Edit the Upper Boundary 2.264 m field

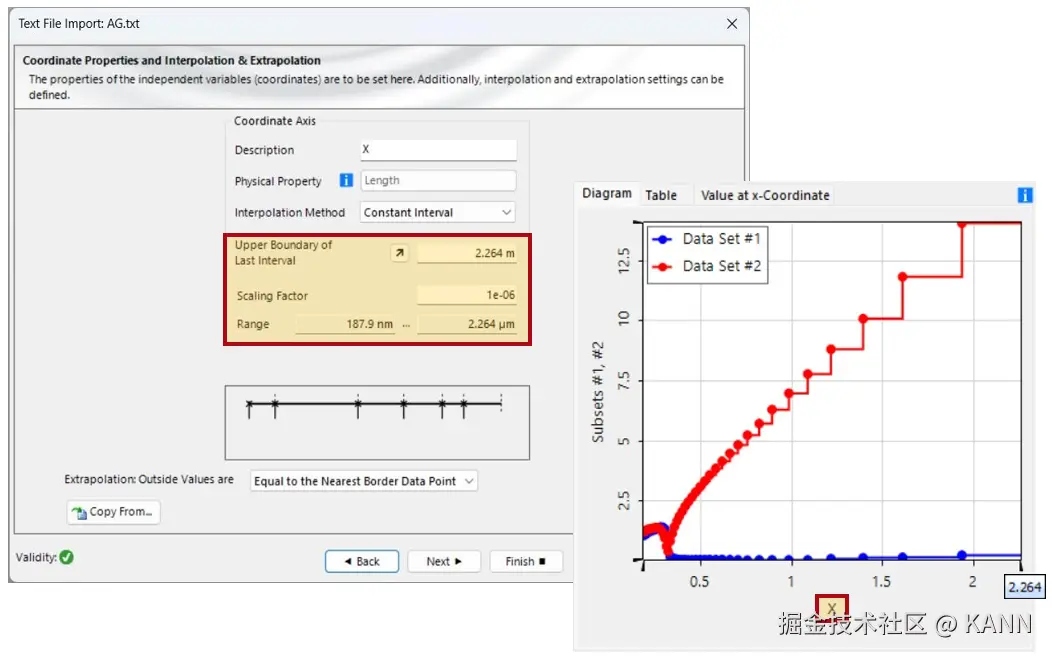pyautogui.click(x=467, y=253)
